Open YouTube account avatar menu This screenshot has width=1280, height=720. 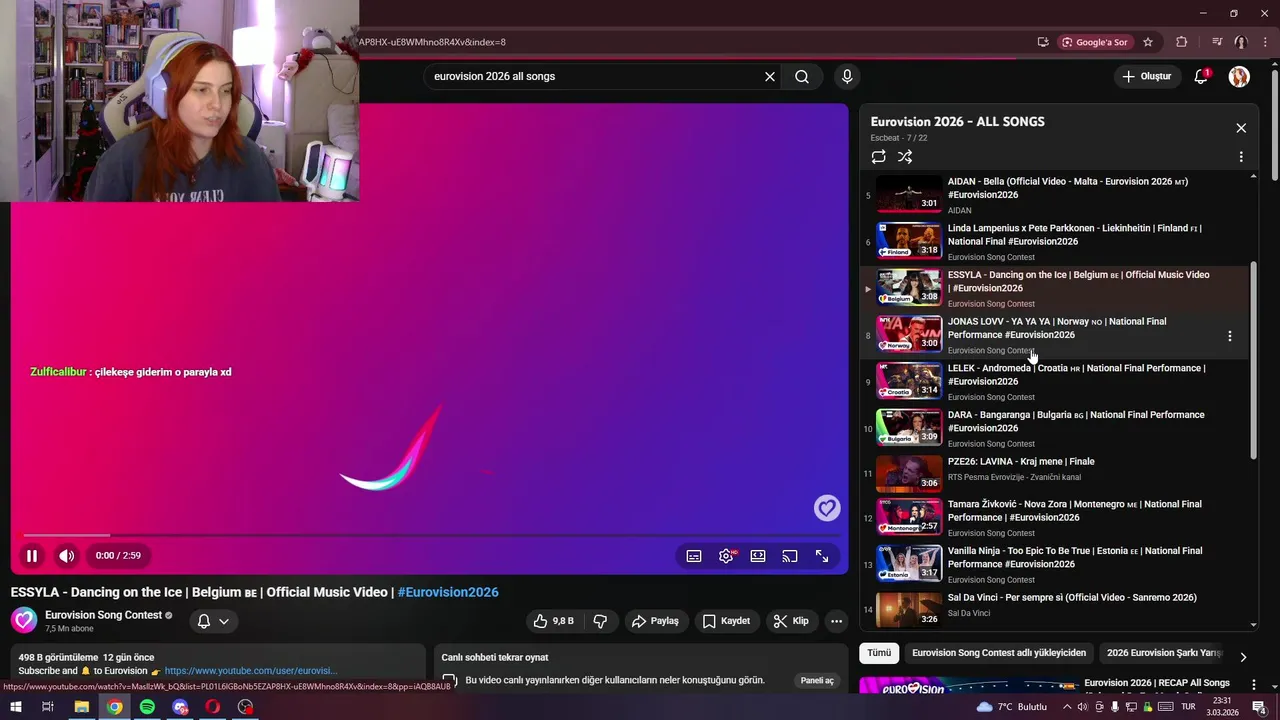pyautogui.click(x=1239, y=76)
